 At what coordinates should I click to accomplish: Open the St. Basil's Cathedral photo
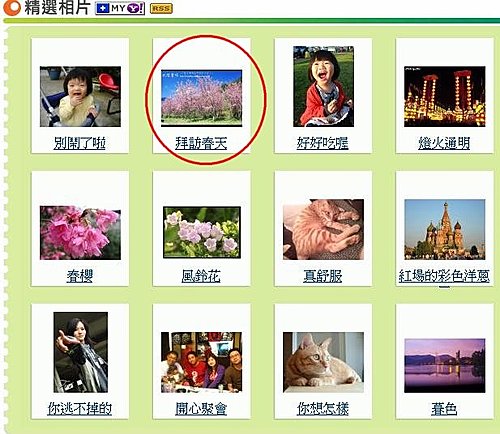click(445, 229)
